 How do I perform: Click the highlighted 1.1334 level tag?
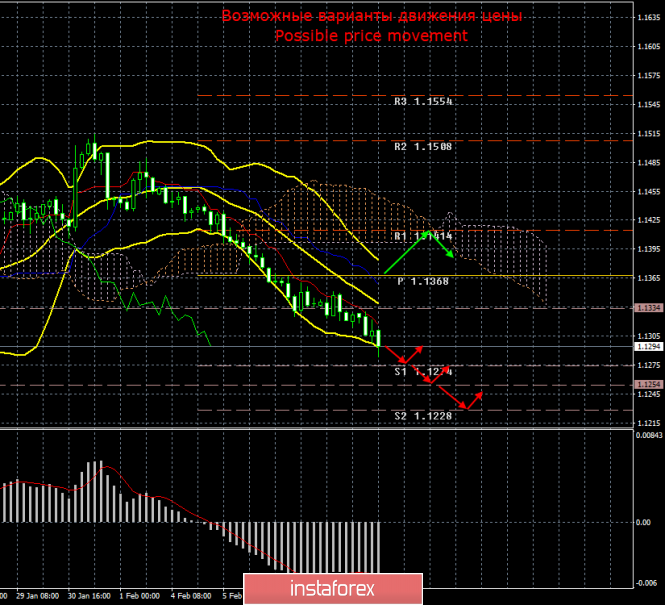648,308
